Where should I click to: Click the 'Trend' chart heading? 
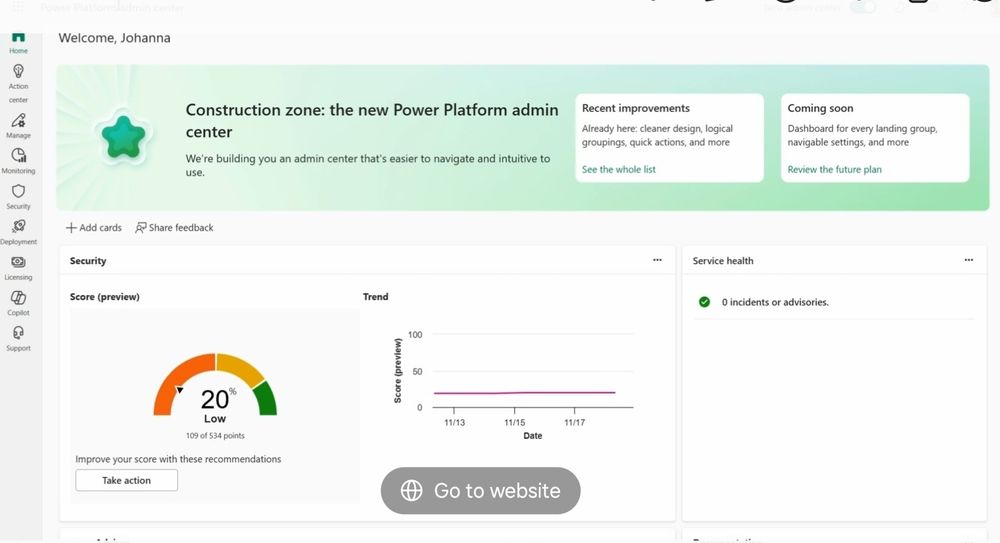click(375, 297)
